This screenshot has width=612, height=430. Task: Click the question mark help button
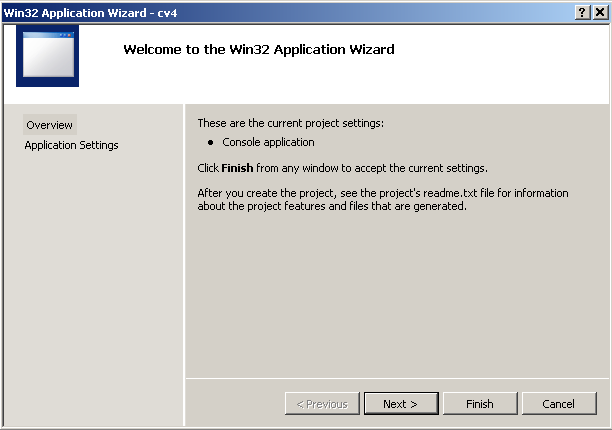[x=582, y=12]
